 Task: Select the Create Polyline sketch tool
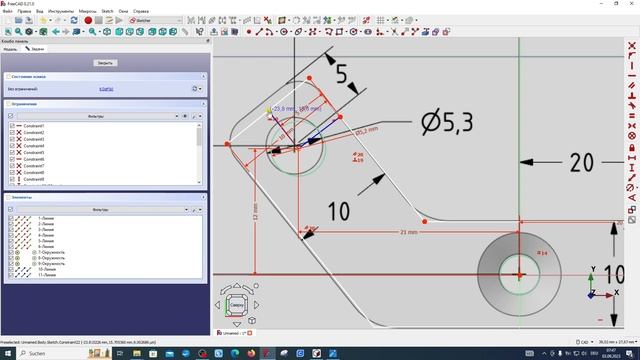(x=329, y=31)
